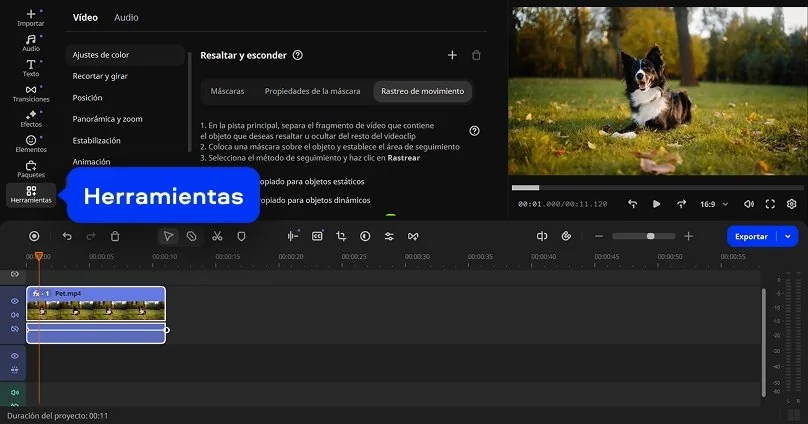Toggle the timeline link tracks icon
The width and height of the screenshot is (808, 424).
click(15, 274)
